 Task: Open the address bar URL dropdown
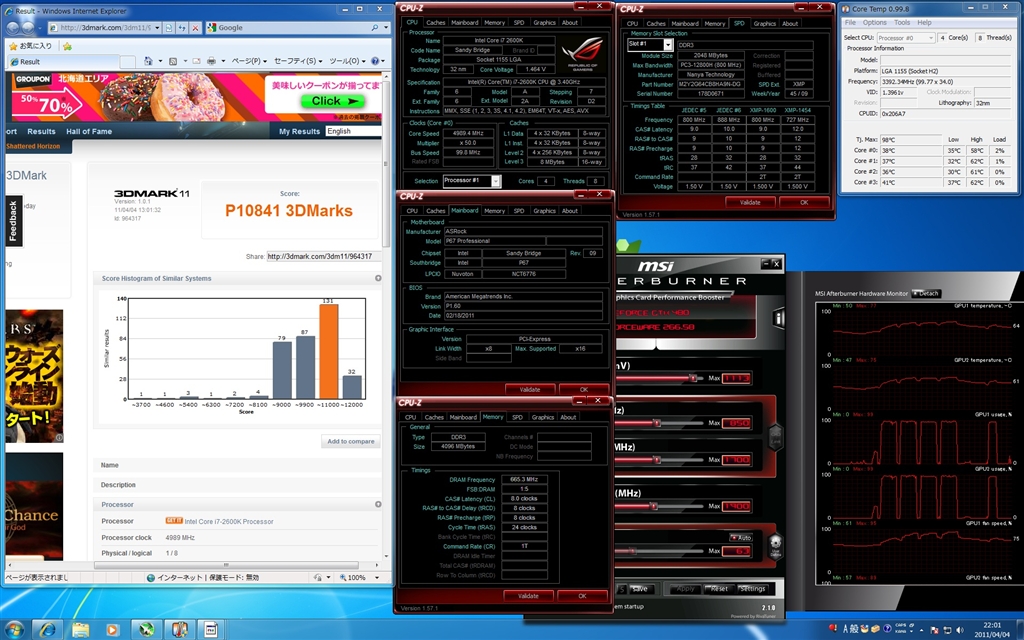coord(157,27)
